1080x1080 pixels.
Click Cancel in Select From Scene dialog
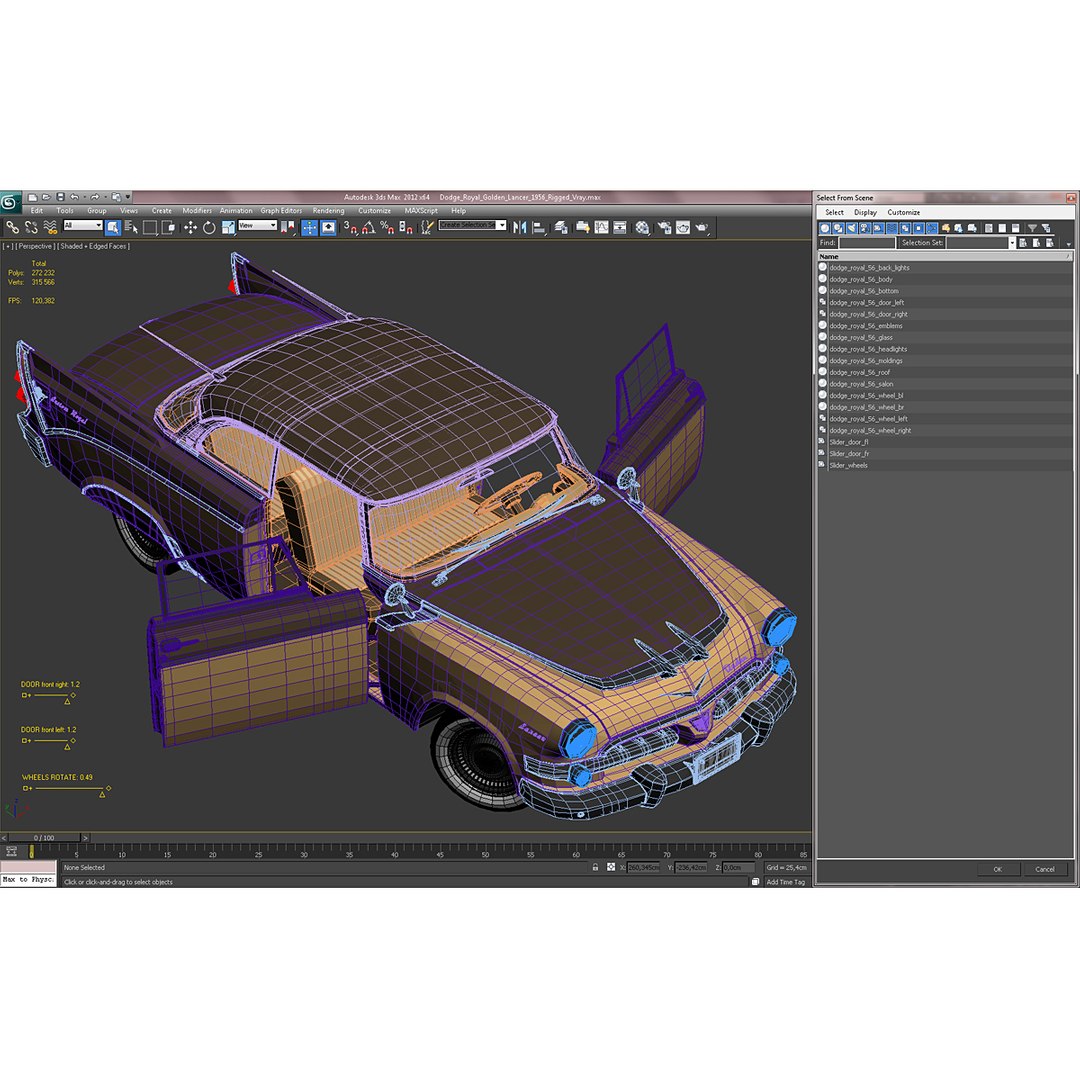tap(1045, 869)
